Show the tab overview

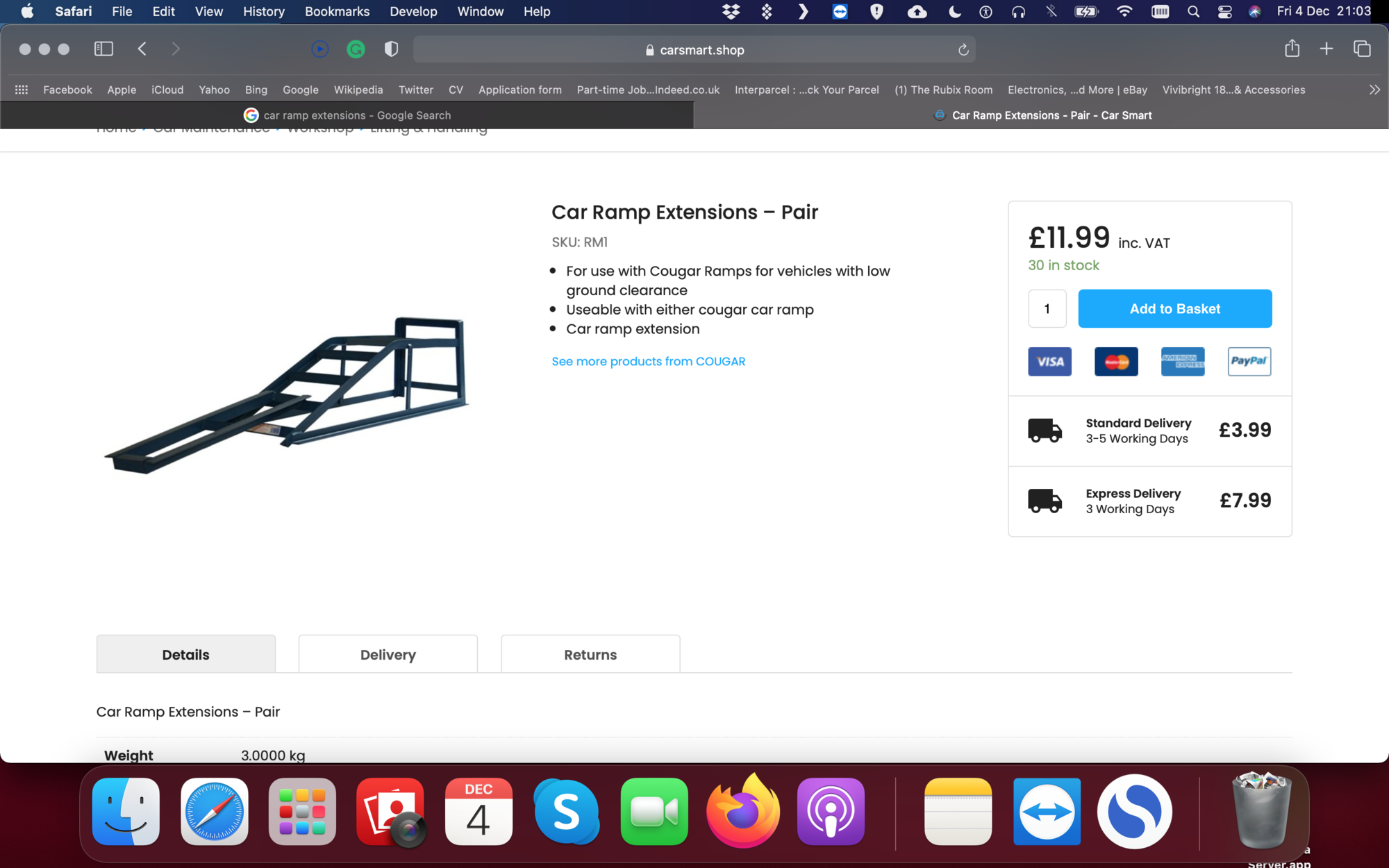[1362, 49]
